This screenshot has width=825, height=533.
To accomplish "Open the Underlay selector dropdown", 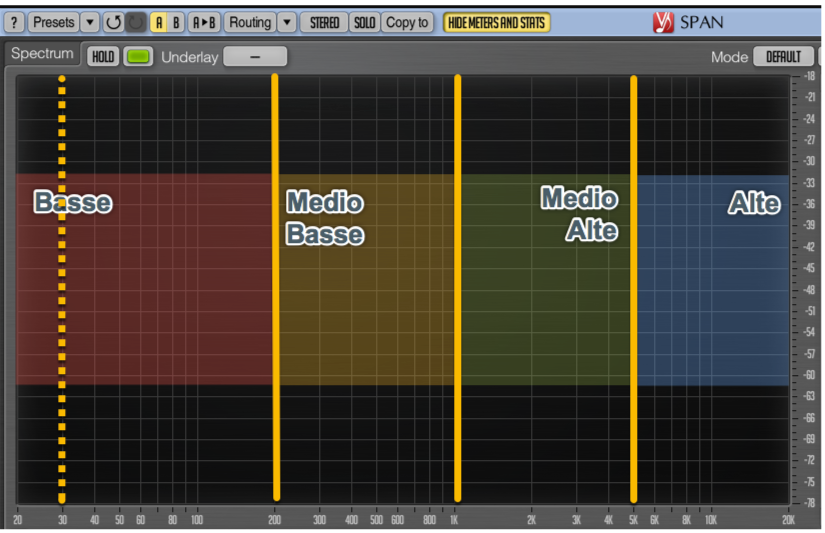I will [255, 57].
